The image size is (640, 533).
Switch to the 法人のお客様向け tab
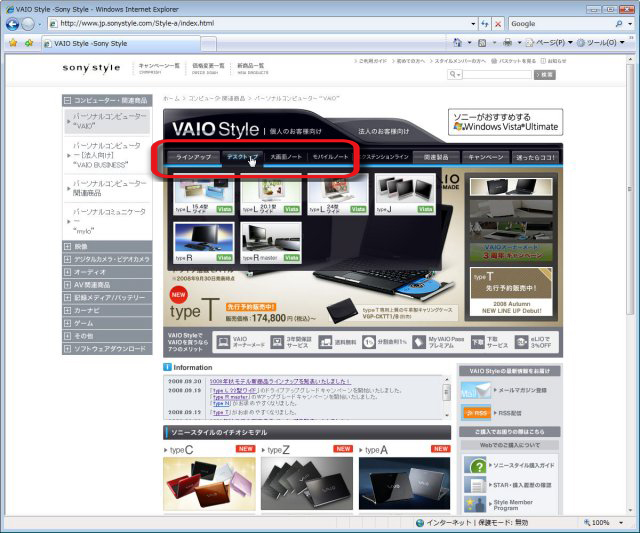[x=383, y=131]
